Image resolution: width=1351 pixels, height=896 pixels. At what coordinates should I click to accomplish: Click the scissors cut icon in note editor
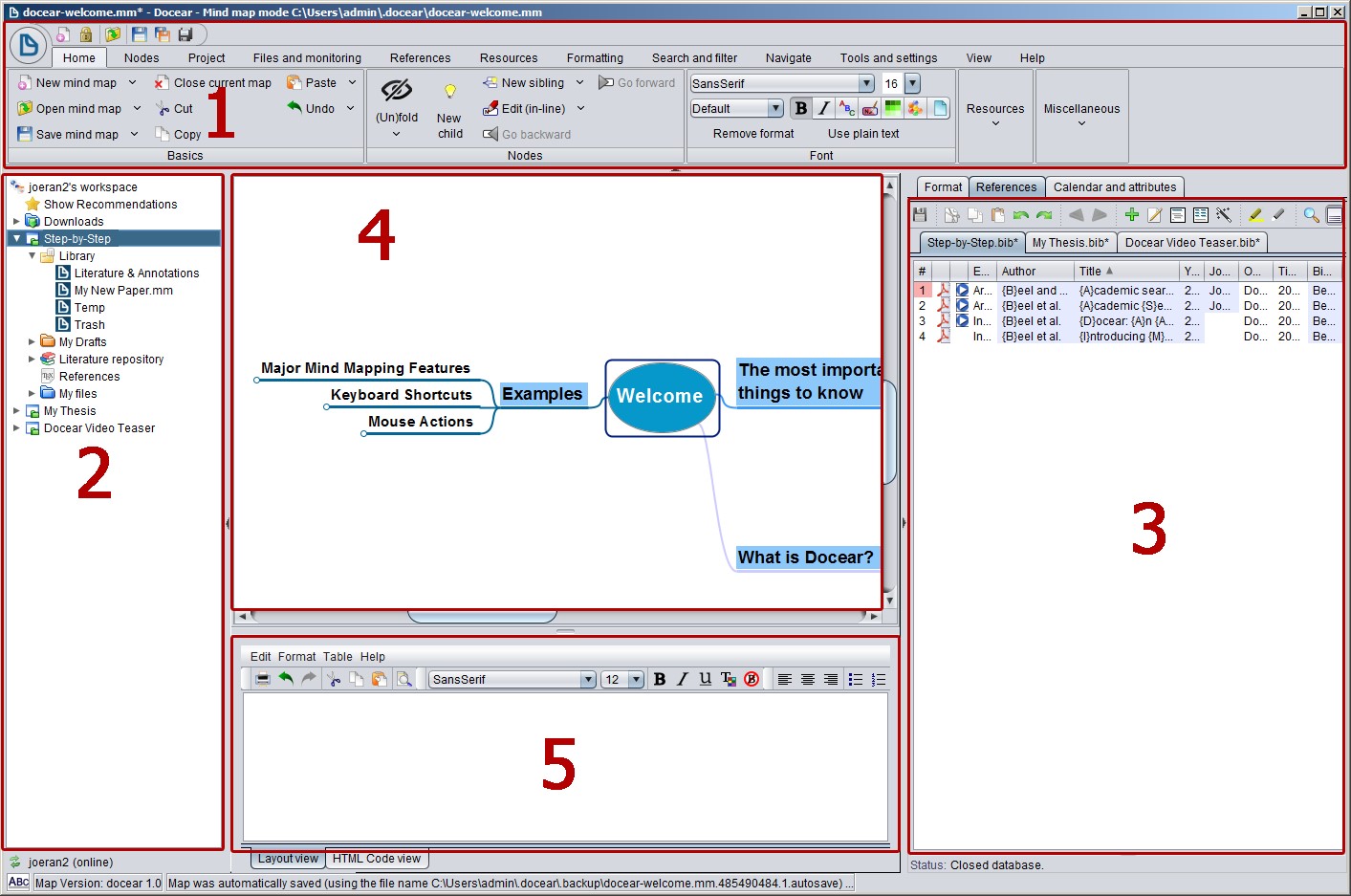click(x=334, y=679)
